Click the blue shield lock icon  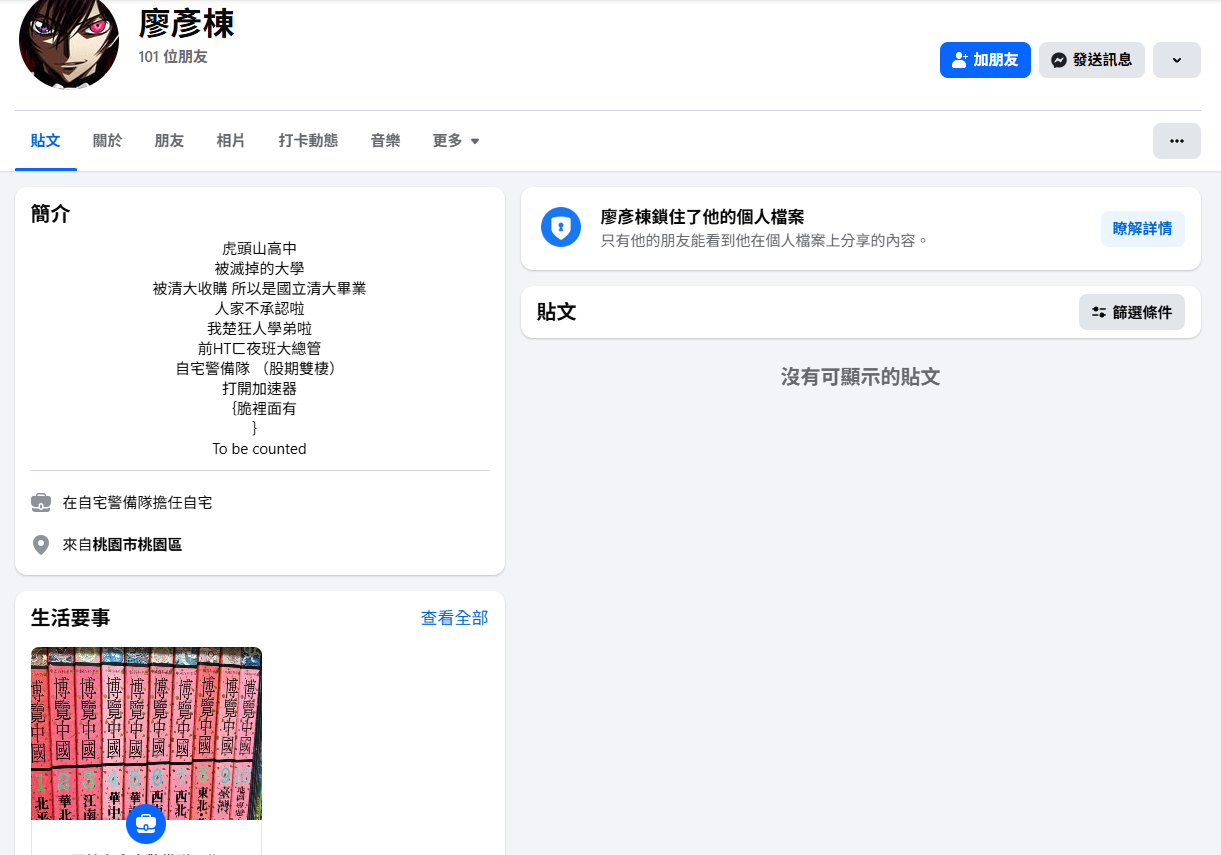[560, 228]
